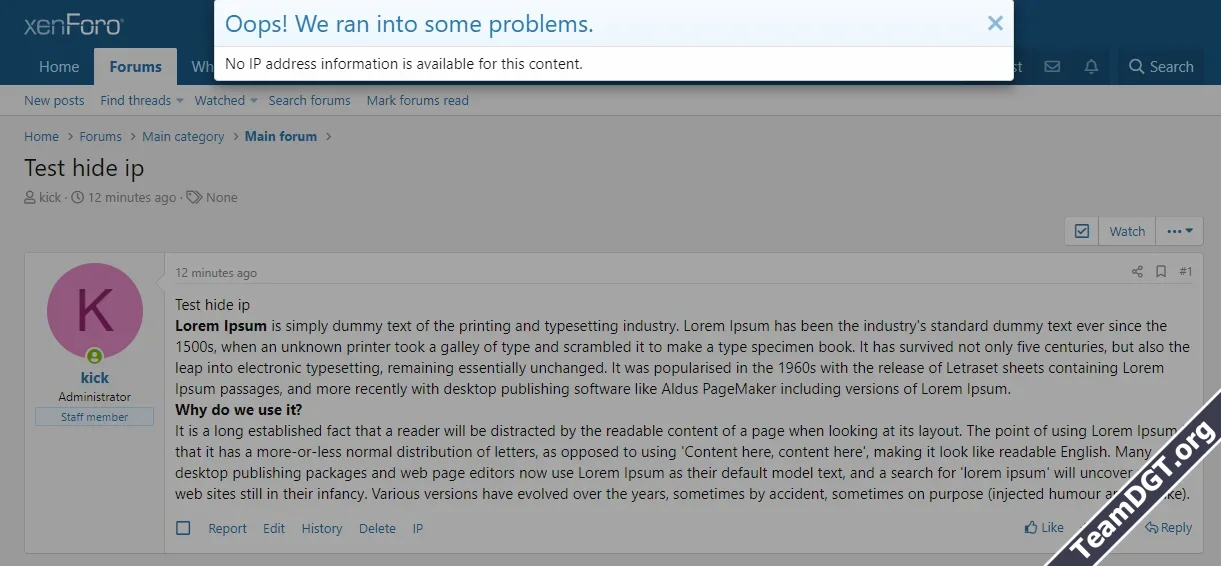
Task: Click the 12 minutes ago thread timestamp
Action: click(x=132, y=197)
